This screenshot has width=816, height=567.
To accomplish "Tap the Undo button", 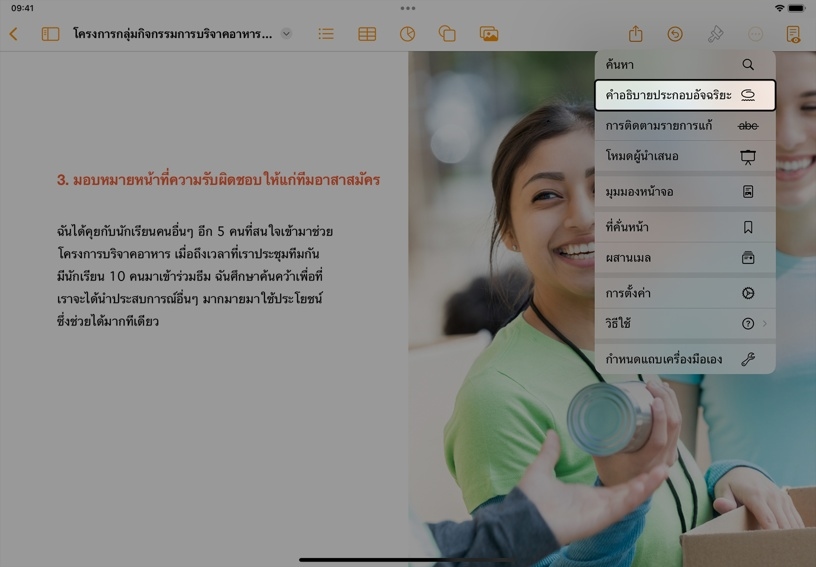I will 675,34.
